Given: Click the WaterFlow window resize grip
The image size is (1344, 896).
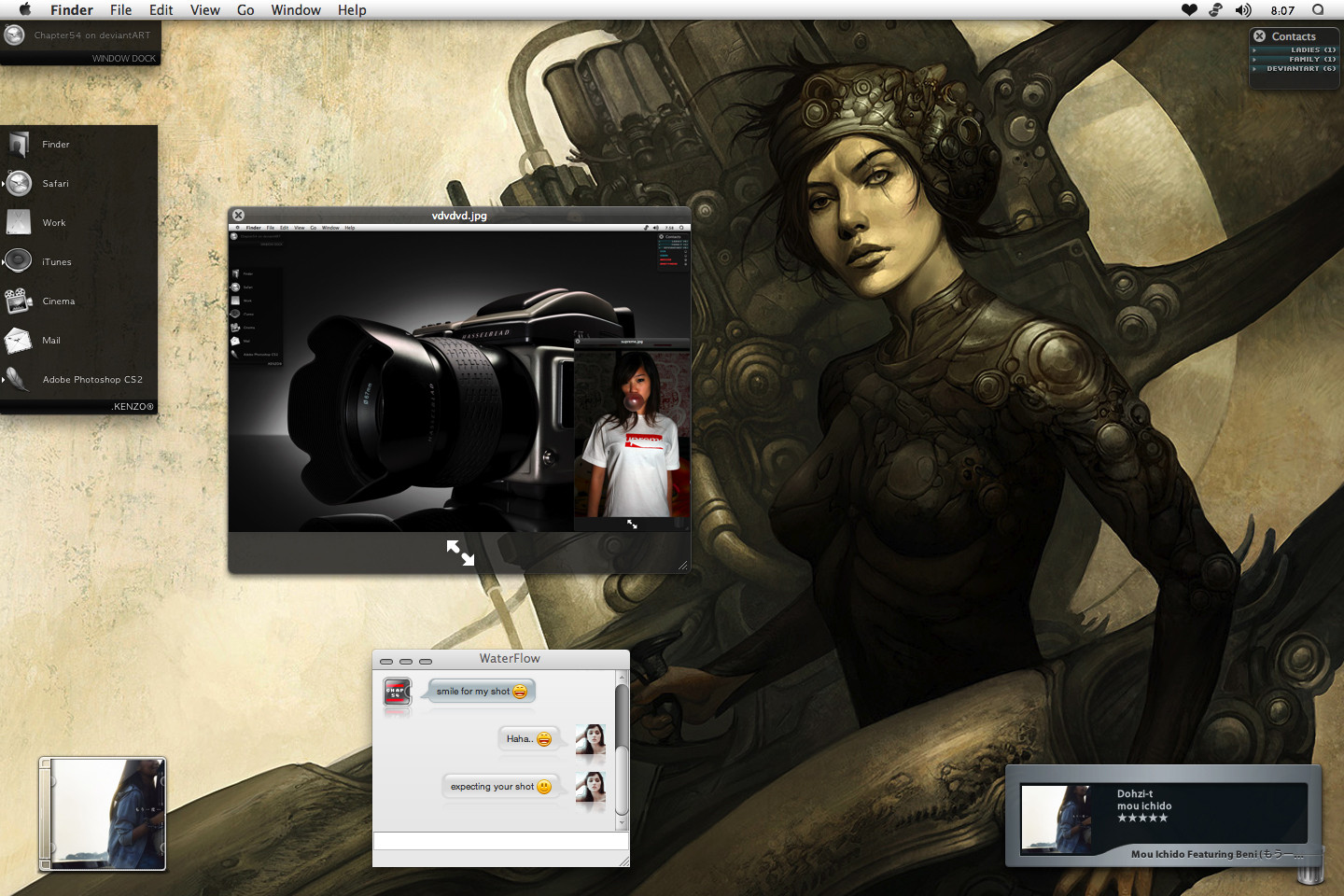Looking at the screenshot, I should [624, 861].
